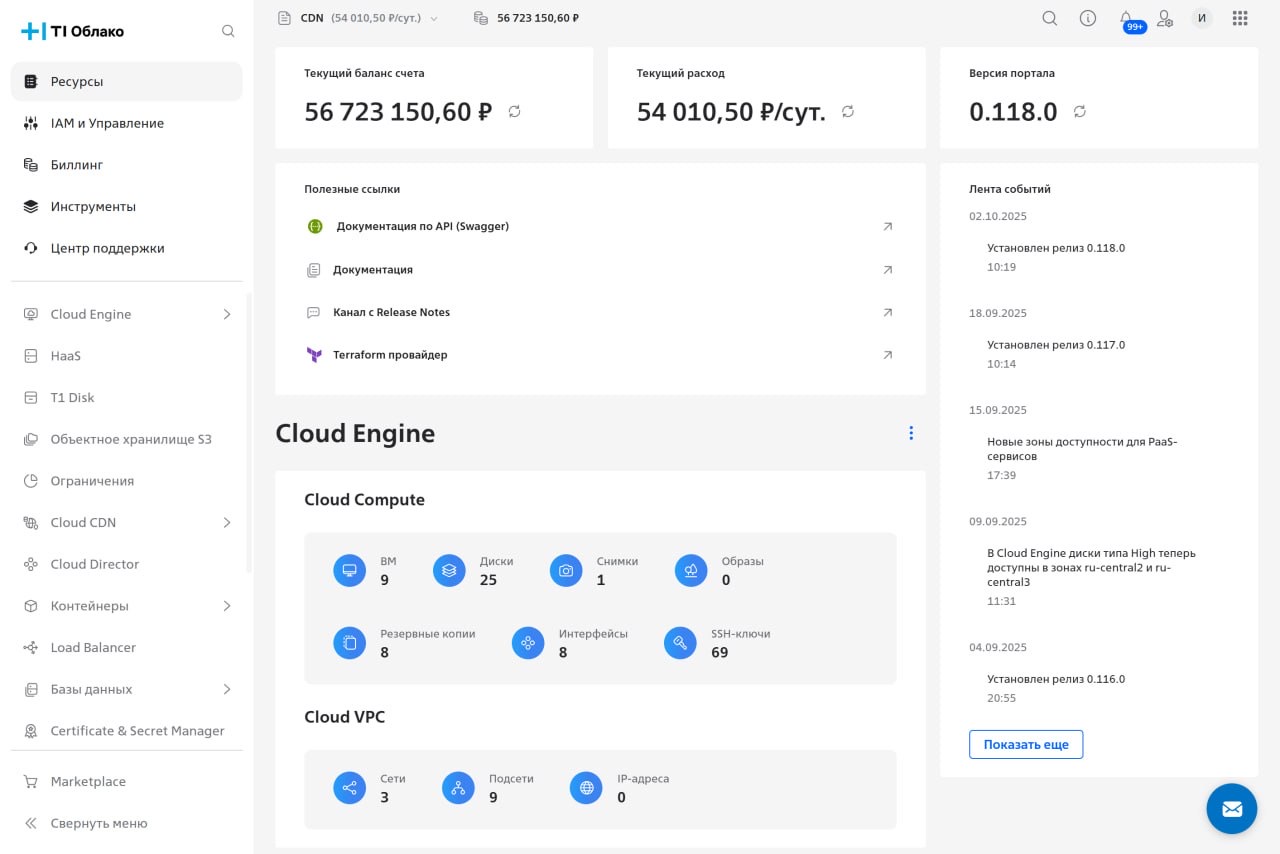Open Cloud Engine three-dot options menu
This screenshot has width=1280, height=854.
(x=910, y=433)
